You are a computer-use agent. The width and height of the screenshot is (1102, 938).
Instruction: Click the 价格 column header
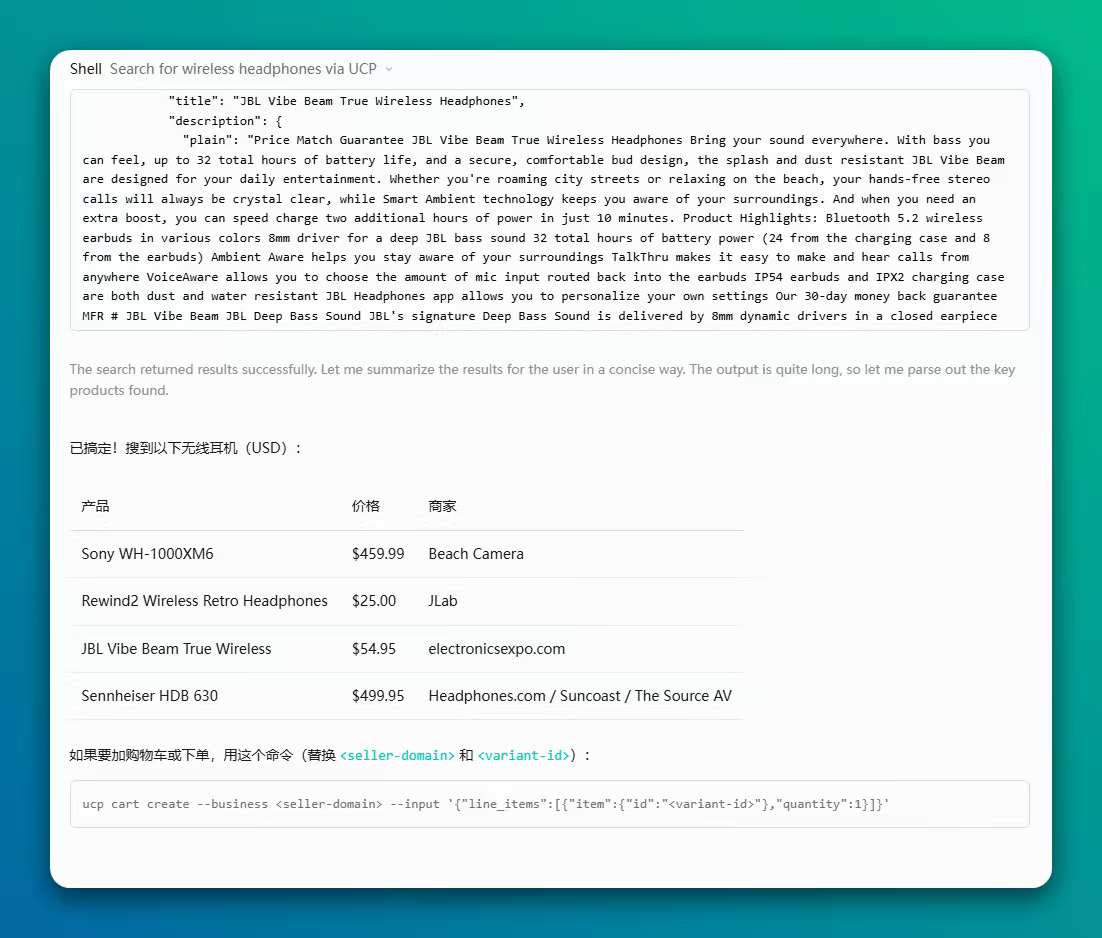pyautogui.click(x=366, y=506)
